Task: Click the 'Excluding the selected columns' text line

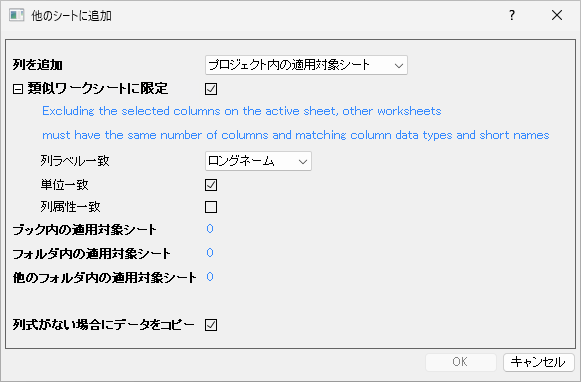Action: click(242, 111)
